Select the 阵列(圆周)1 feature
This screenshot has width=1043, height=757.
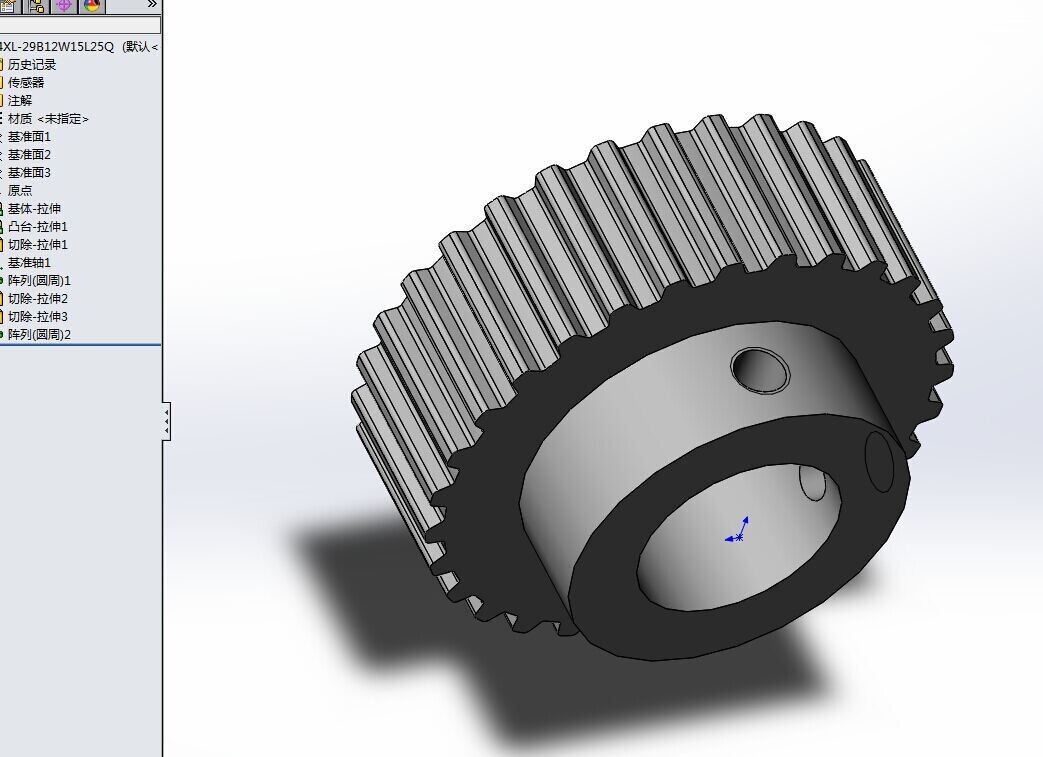pyautogui.click(x=39, y=280)
